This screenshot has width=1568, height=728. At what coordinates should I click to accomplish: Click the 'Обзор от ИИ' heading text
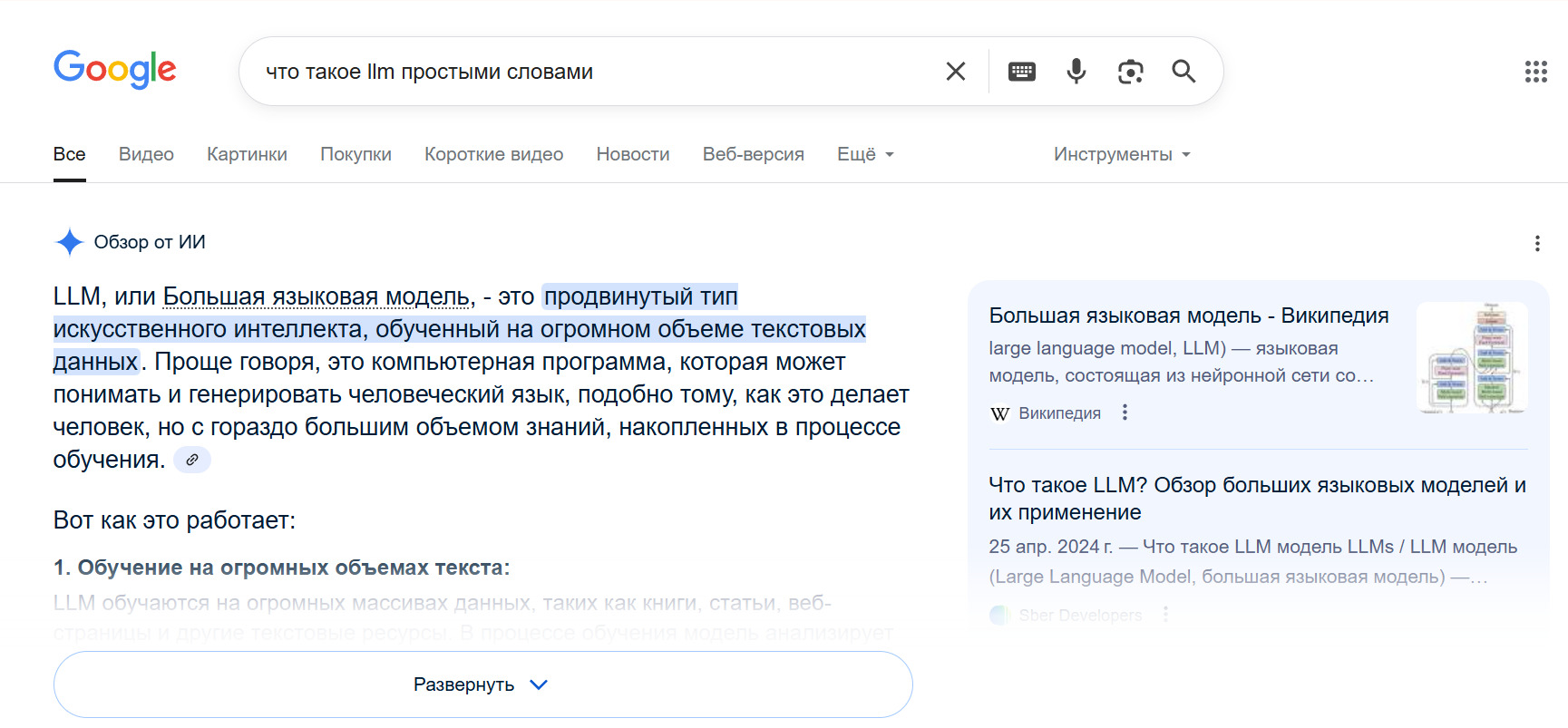tap(150, 242)
